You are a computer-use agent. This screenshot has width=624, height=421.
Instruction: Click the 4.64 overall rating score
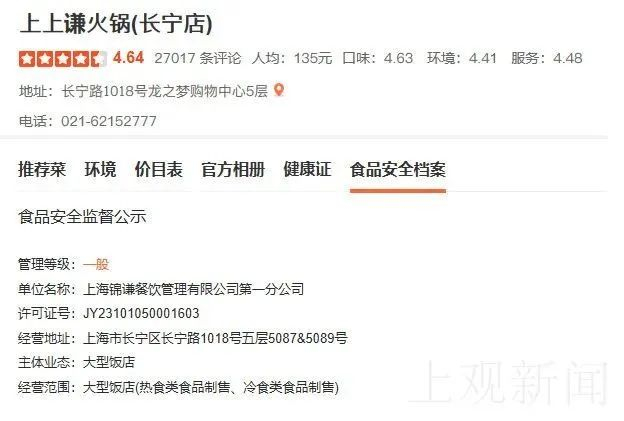coord(128,58)
